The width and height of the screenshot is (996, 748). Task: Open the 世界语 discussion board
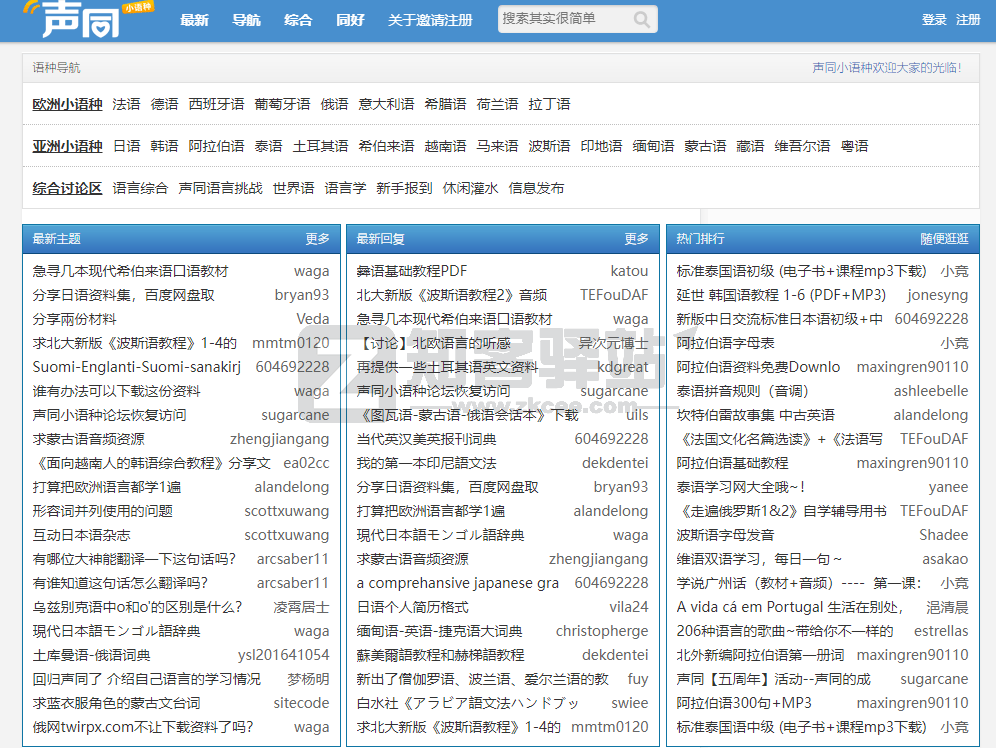pyautogui.click(x=293, y=187)
